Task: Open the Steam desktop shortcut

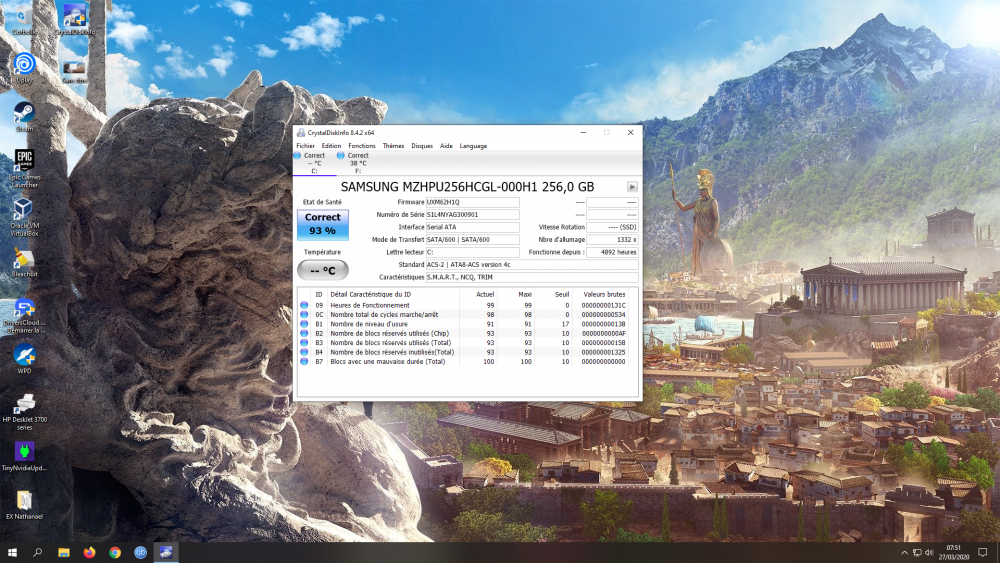Action: (24, 117)
